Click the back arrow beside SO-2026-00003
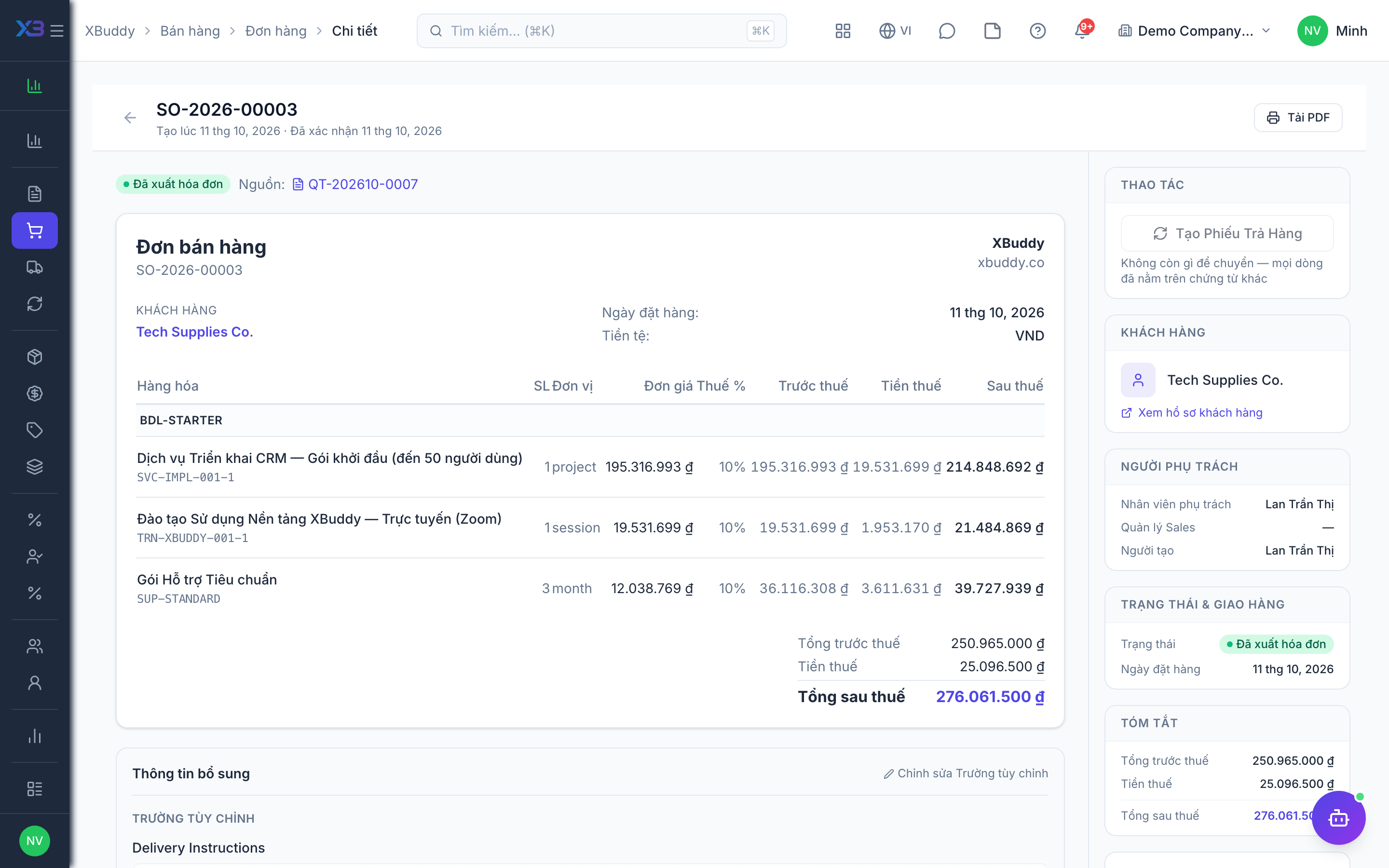 click(x=130, y=118)
